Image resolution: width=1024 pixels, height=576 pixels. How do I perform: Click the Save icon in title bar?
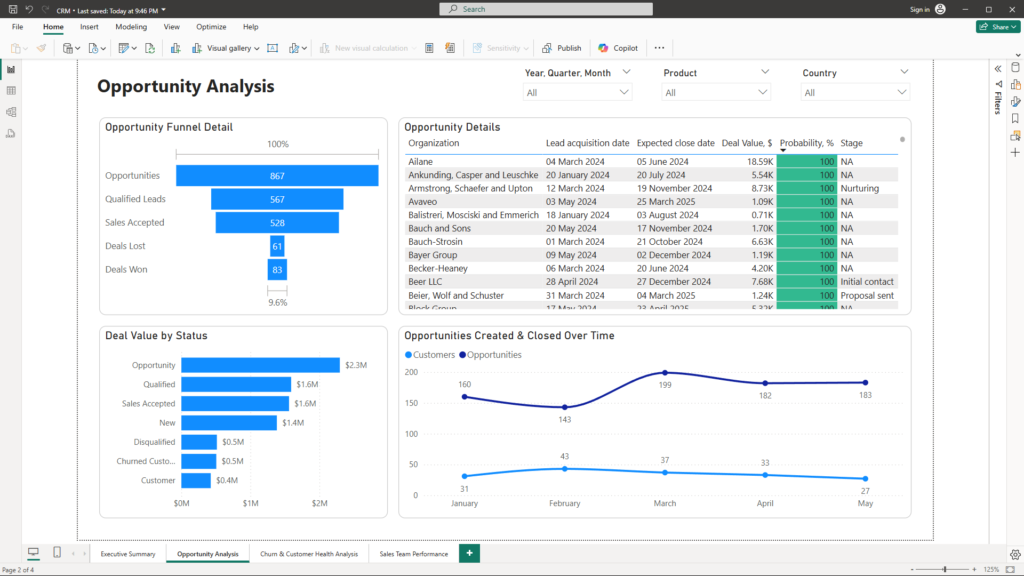[11, 9]
